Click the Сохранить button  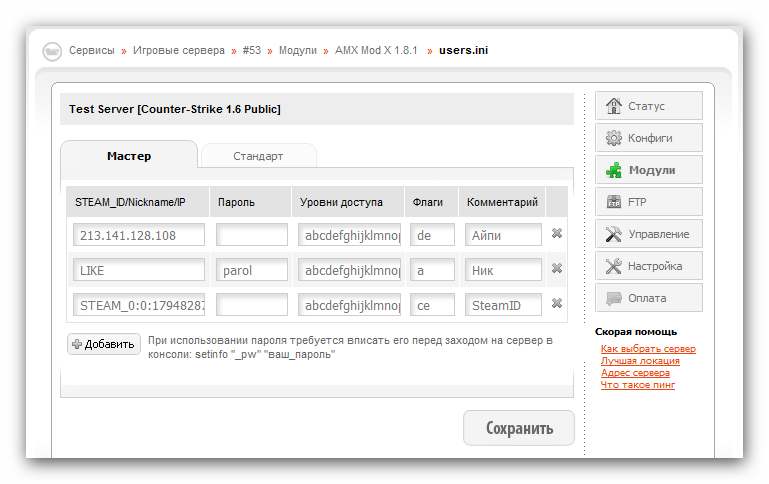(x=518, y=428)
